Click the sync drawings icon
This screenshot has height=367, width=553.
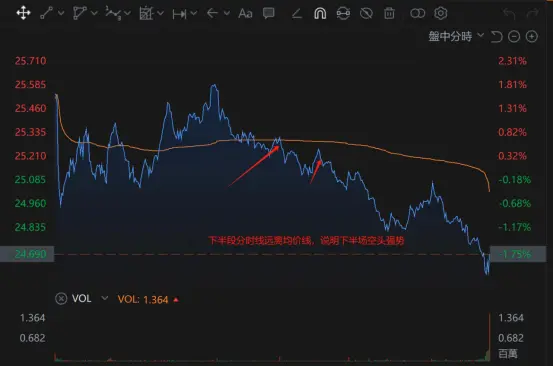(343, 13)
